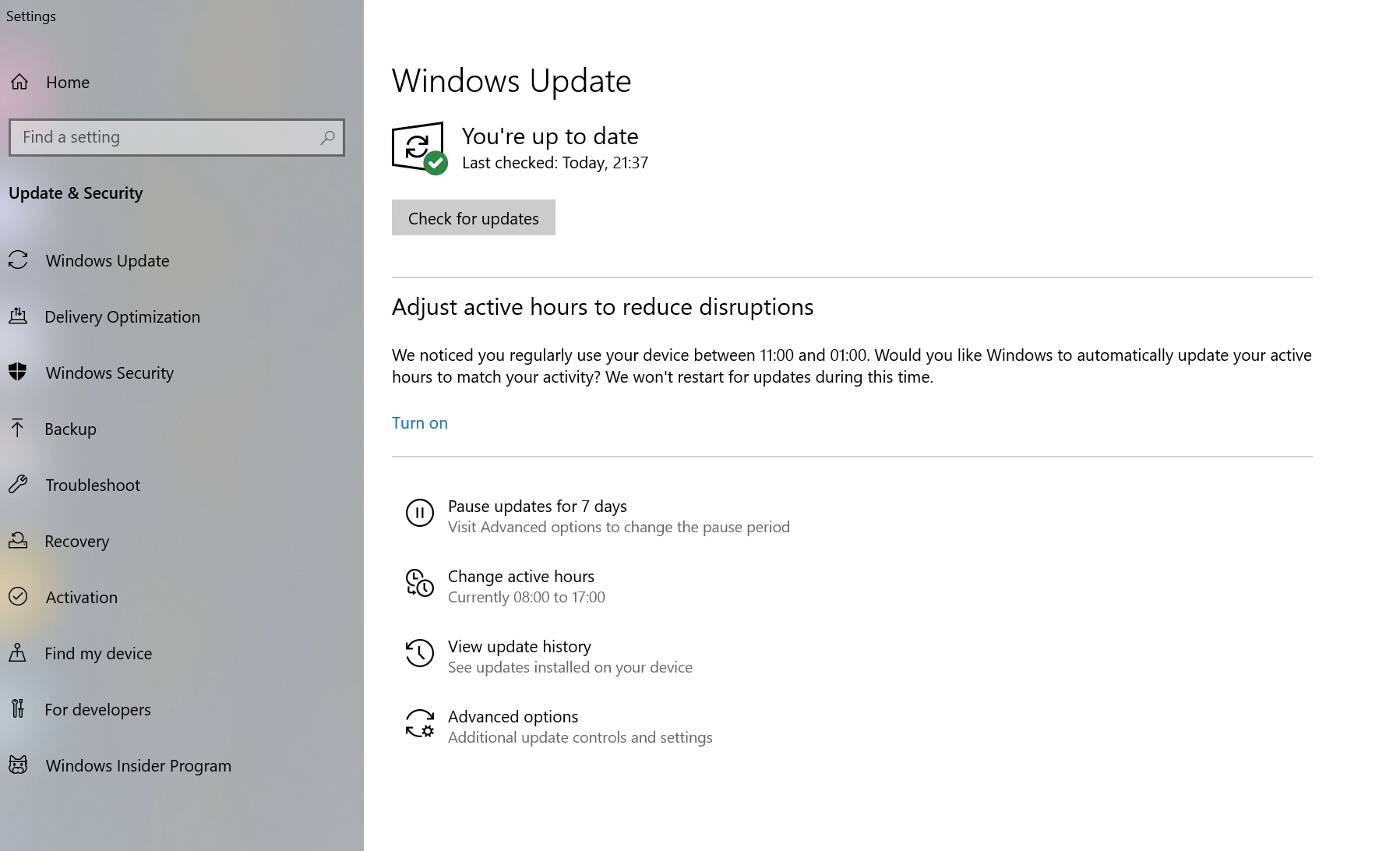This screenshot has width=1400, height=851.
Task: Click the Find my device person icon
Action: pos(18,653)
